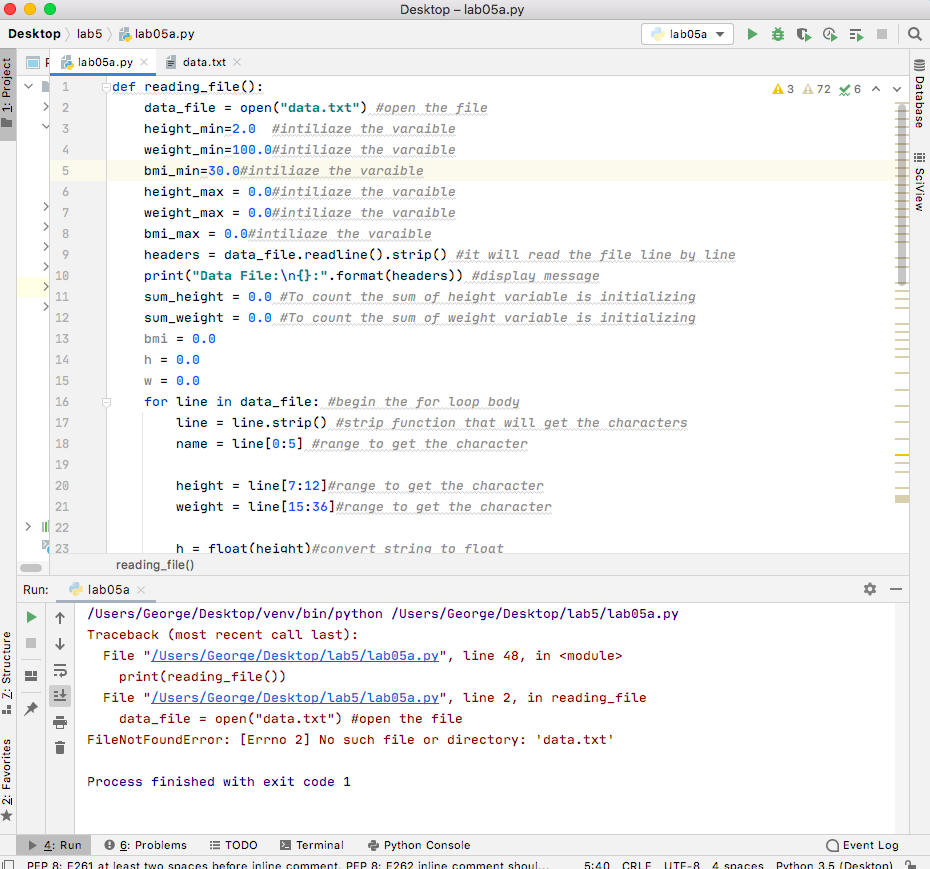Viewport: 930px width, 869px height.
Task: Open the Terminal tool window tab
Action: (312, 845)
